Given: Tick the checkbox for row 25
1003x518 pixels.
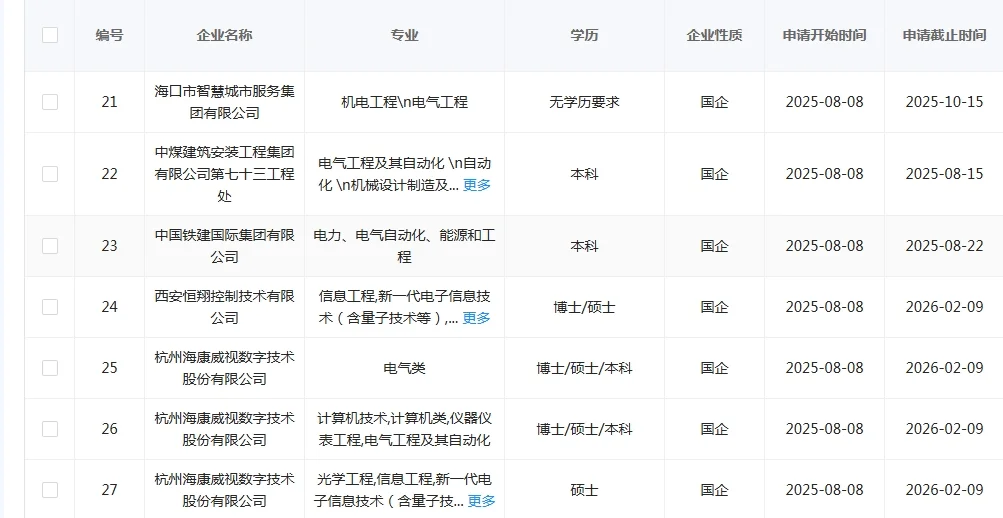Looking at the screenshot, I should click(x=50, y=368).
